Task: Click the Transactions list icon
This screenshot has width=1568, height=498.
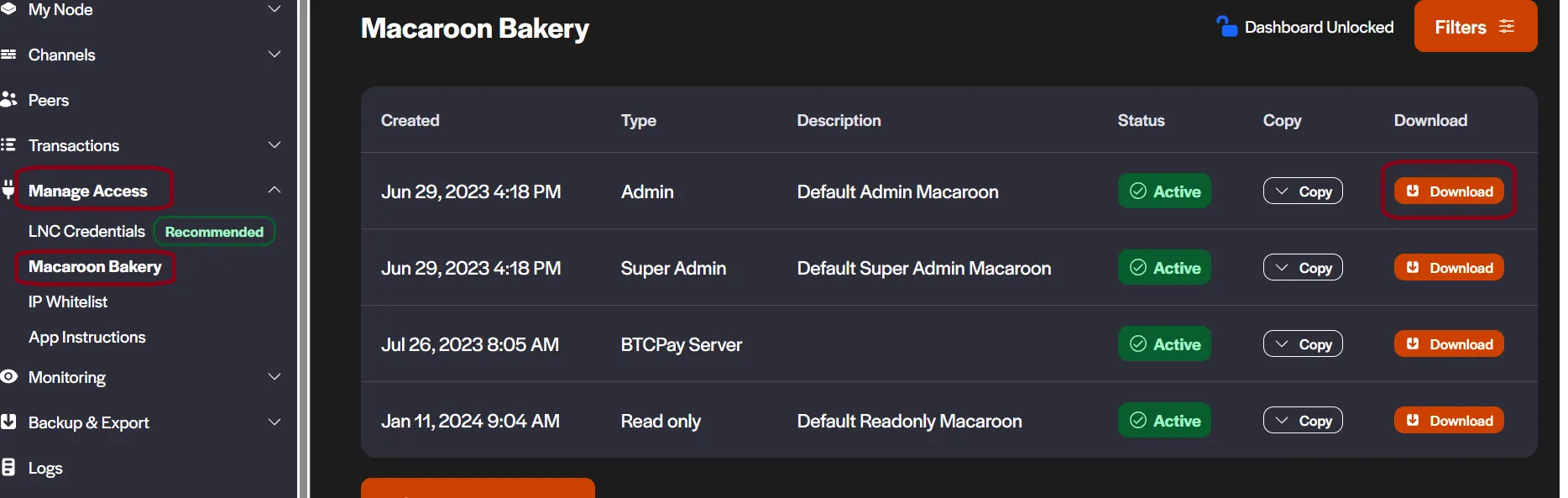Action: 8,144
